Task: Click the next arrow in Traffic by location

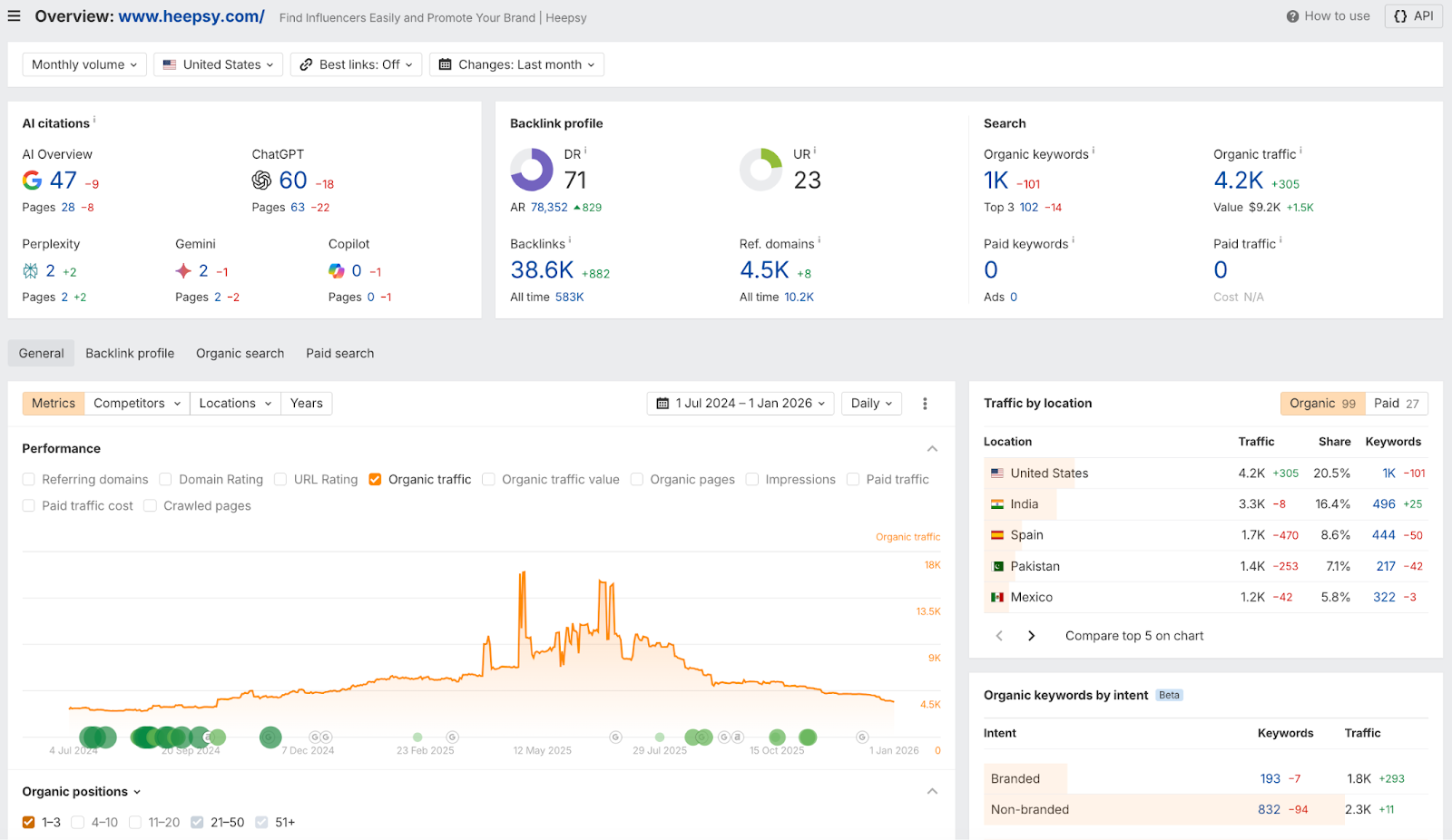Action: coord(1031,635)
